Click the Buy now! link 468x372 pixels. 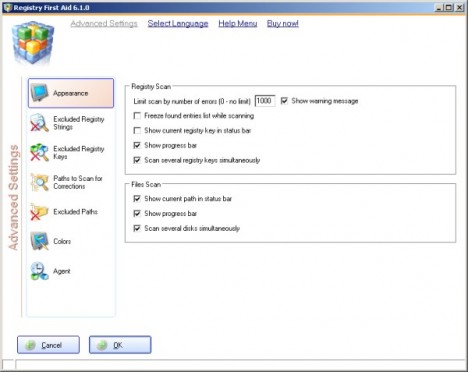coord(283,23)
